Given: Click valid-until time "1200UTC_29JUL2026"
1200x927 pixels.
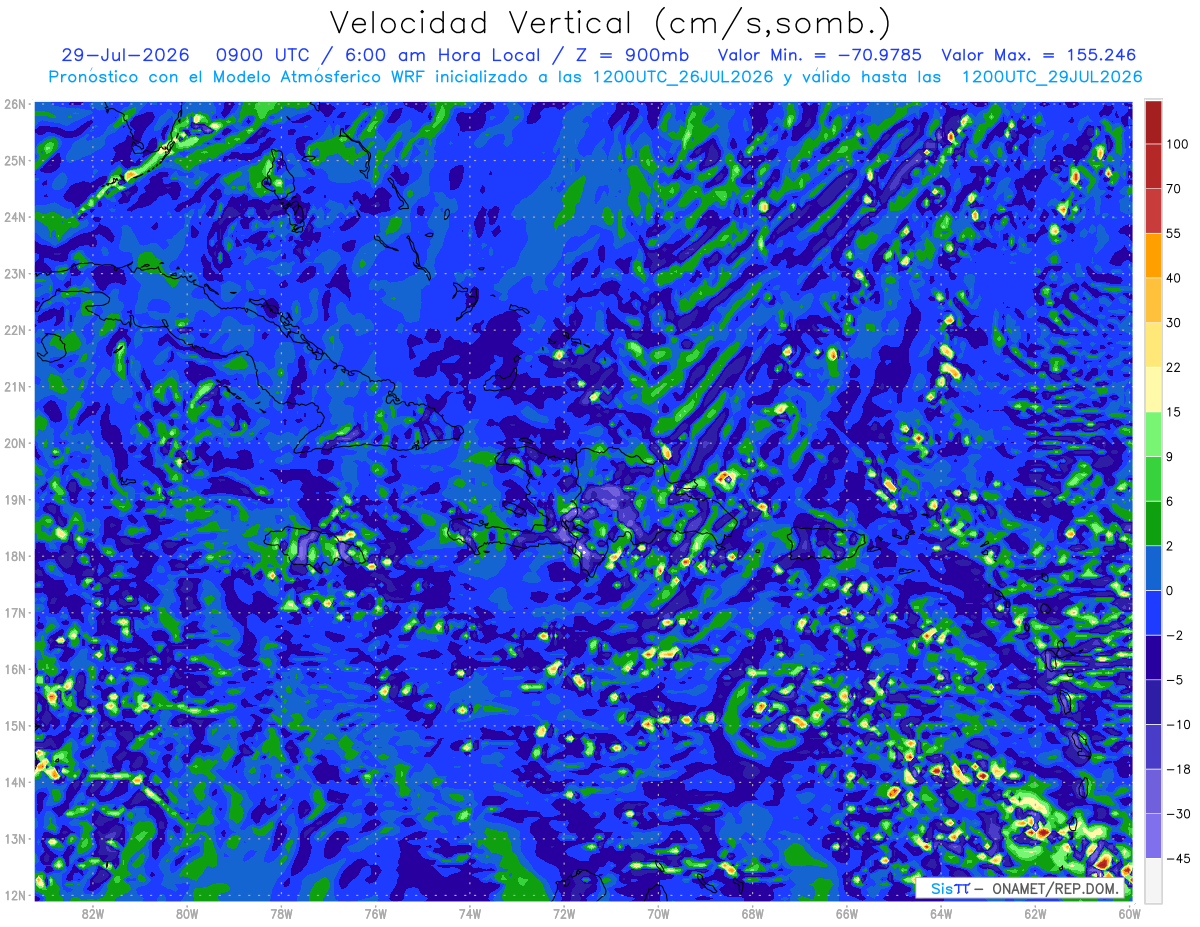Looking at the screenshot, I should [x=1051, y=76].
